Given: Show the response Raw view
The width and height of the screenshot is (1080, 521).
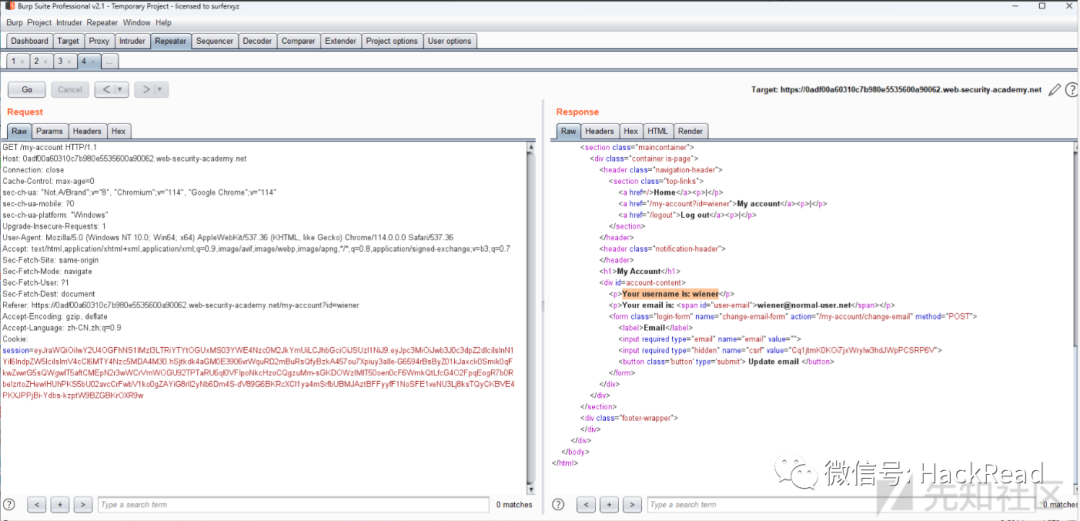Looking at the screenshot, I should coord(568,131).
